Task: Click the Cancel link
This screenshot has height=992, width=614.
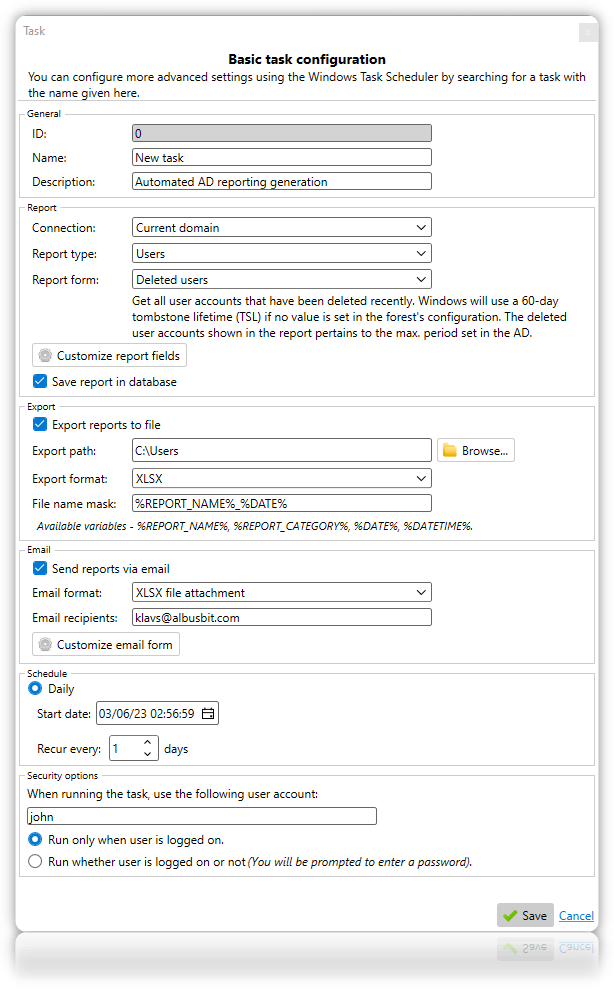Action: coord(576,915)
